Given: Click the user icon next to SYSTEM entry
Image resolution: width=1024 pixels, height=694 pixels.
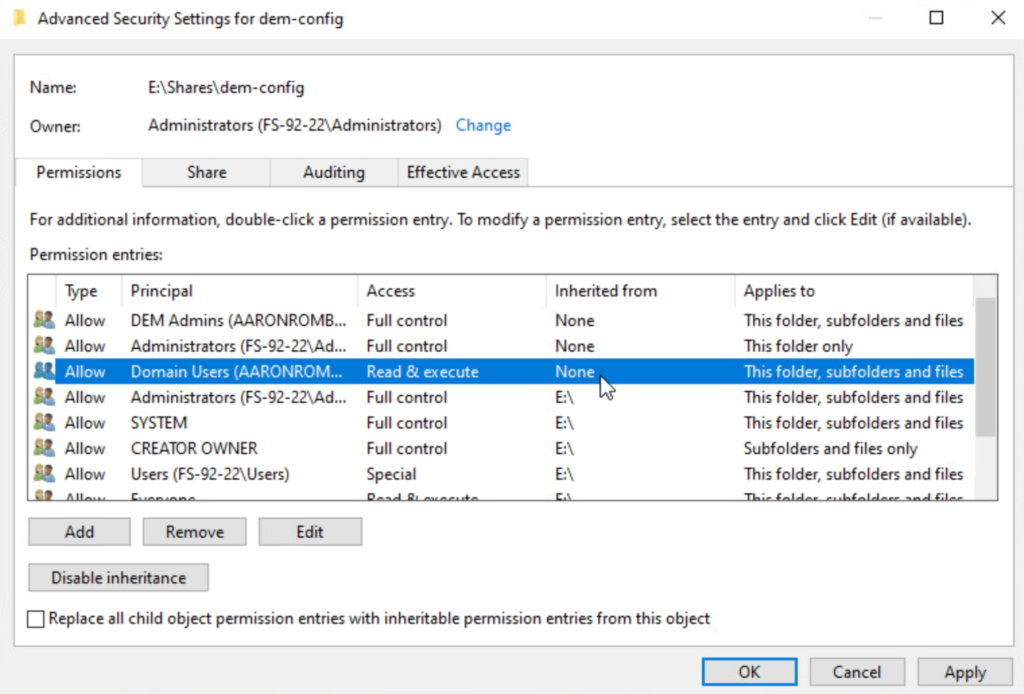Looking at the screenshot, I should tap(43, 423).
